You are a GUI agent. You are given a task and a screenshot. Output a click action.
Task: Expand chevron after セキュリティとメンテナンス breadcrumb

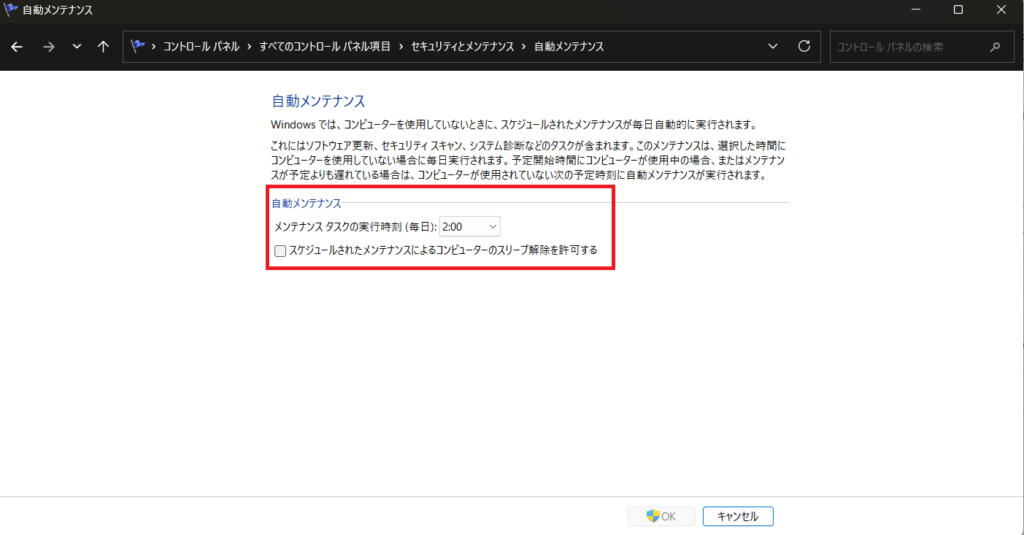click(524, 47)
